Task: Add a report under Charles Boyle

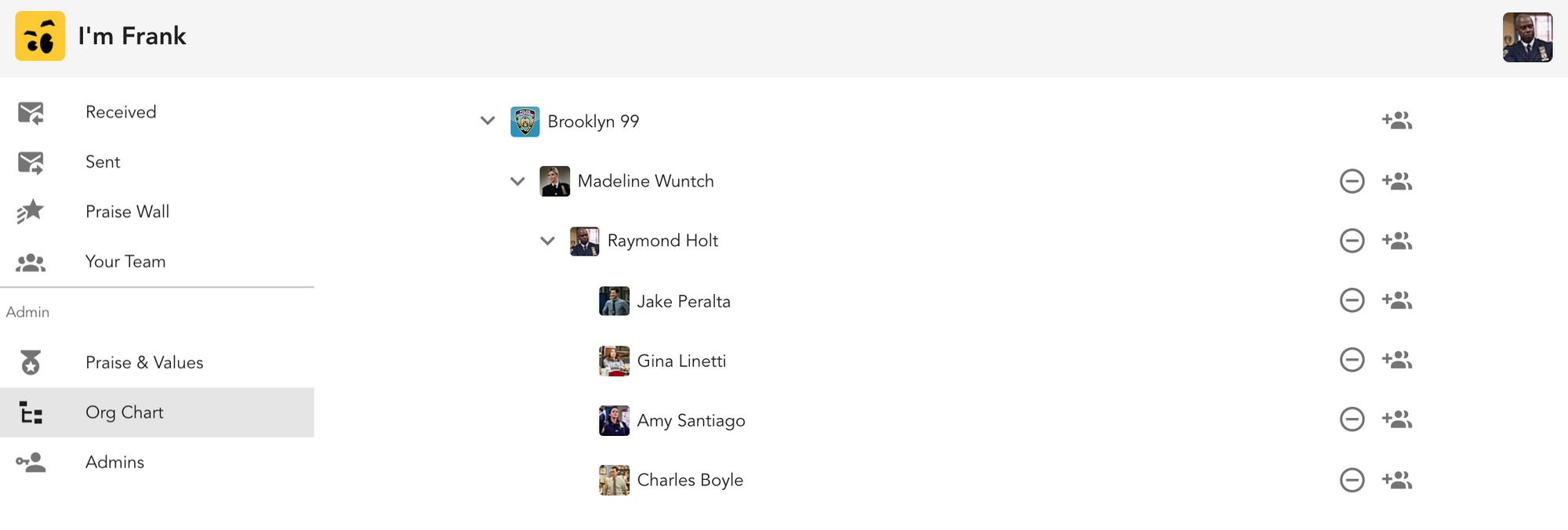Action: 1397,480
